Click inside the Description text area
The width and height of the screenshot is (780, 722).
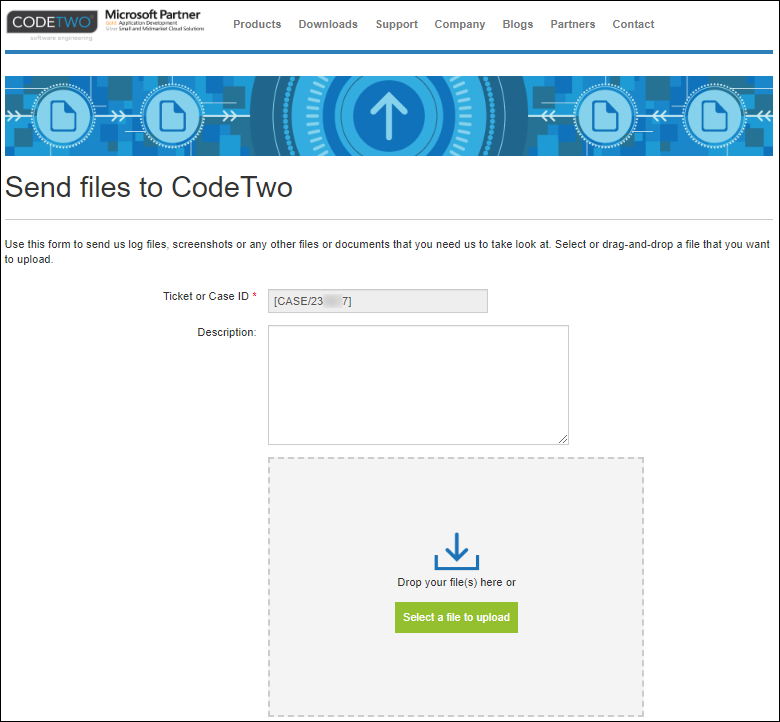[418, 385]
